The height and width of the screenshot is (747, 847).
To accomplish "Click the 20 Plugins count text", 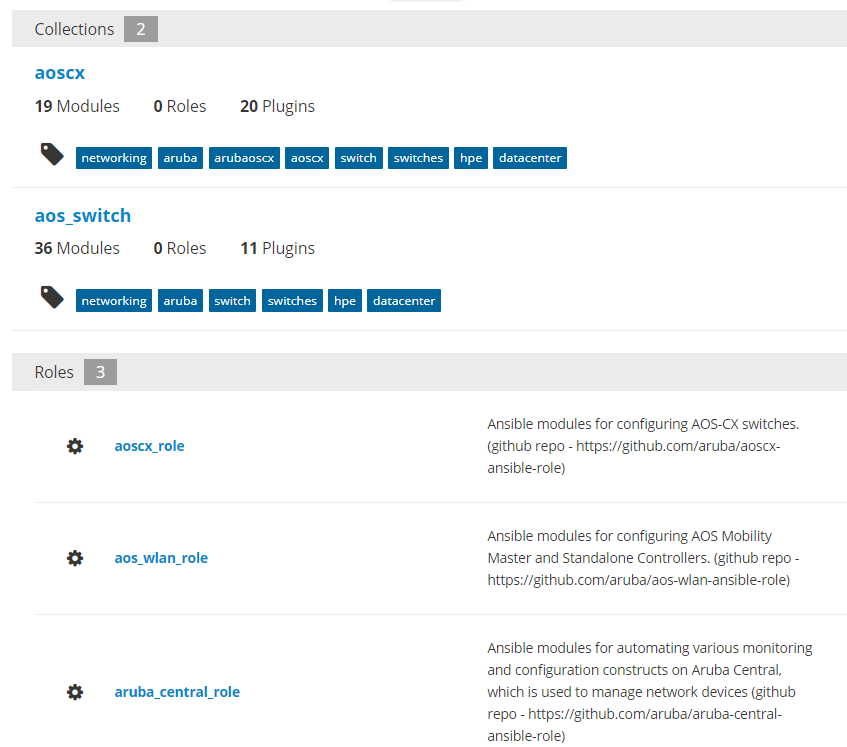I will [x=278, y=106].
